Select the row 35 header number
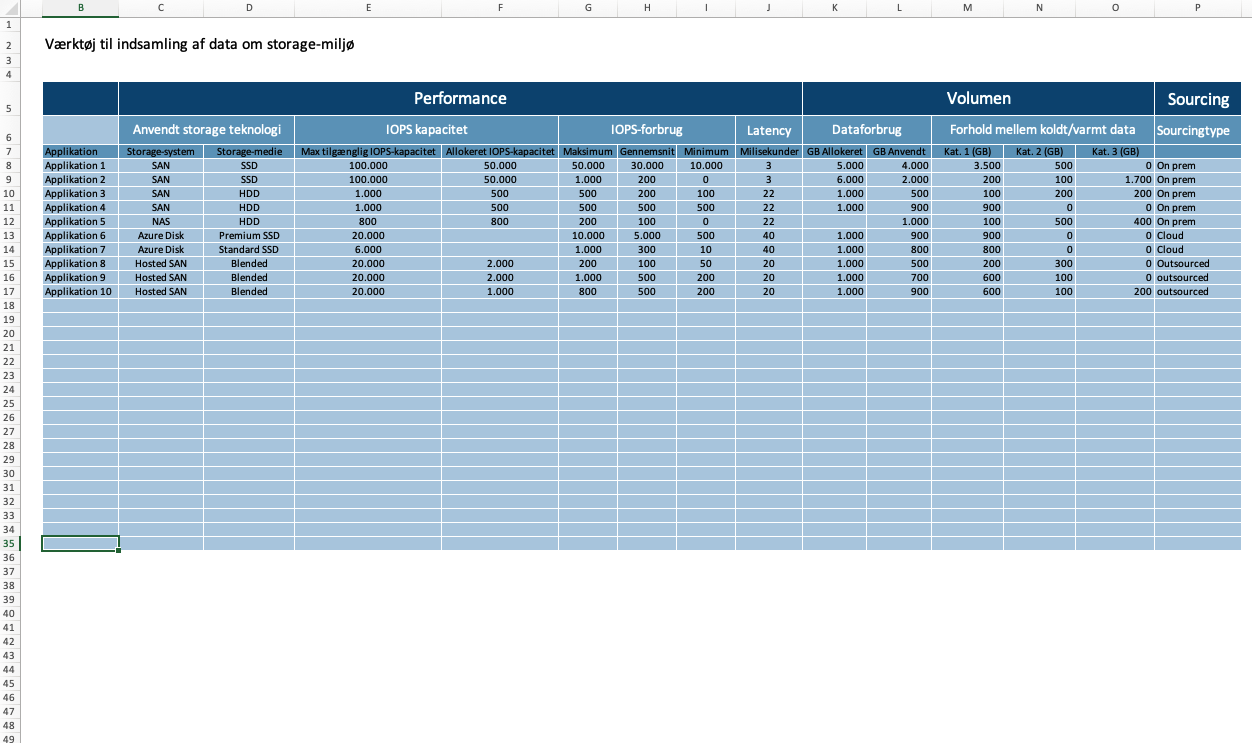1252x743 pixels. pyautogui.click(x=9, y=544)
